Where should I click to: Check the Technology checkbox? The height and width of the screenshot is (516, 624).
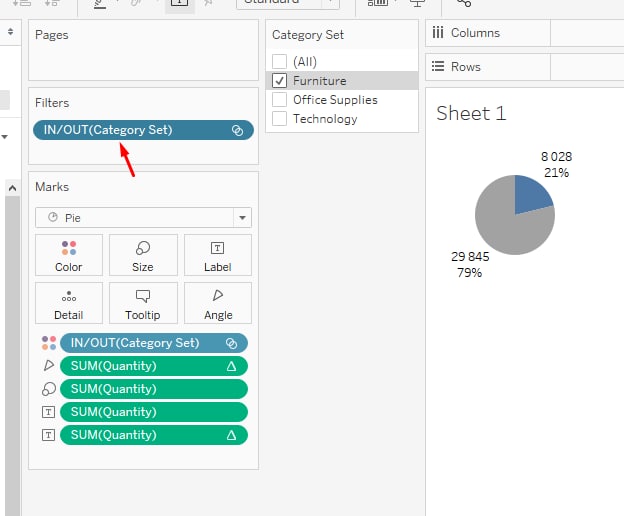click(x=279, y=119)
